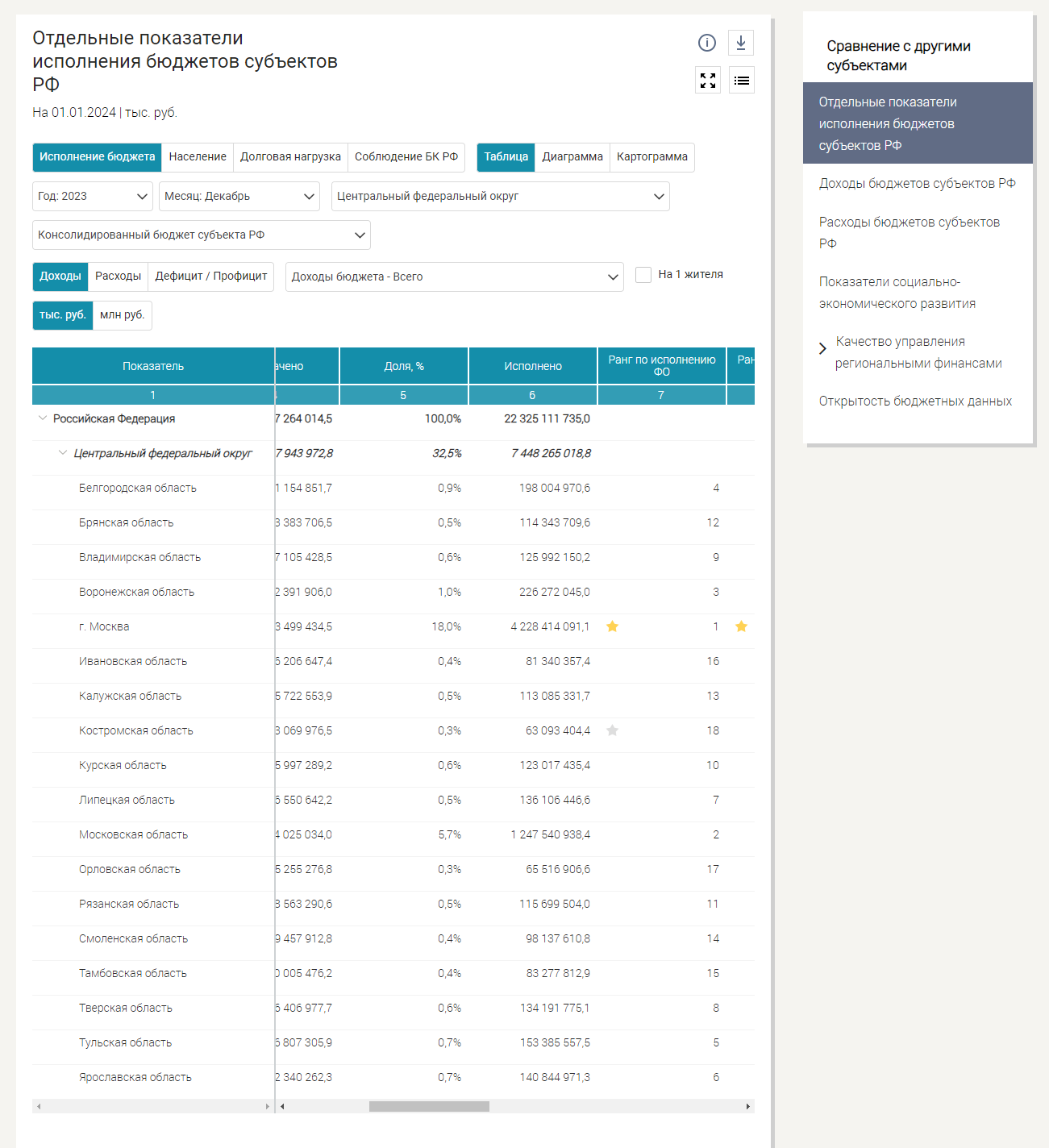
Task: Open the Центральный федеральный округ selector
Action: click(500, 196)
